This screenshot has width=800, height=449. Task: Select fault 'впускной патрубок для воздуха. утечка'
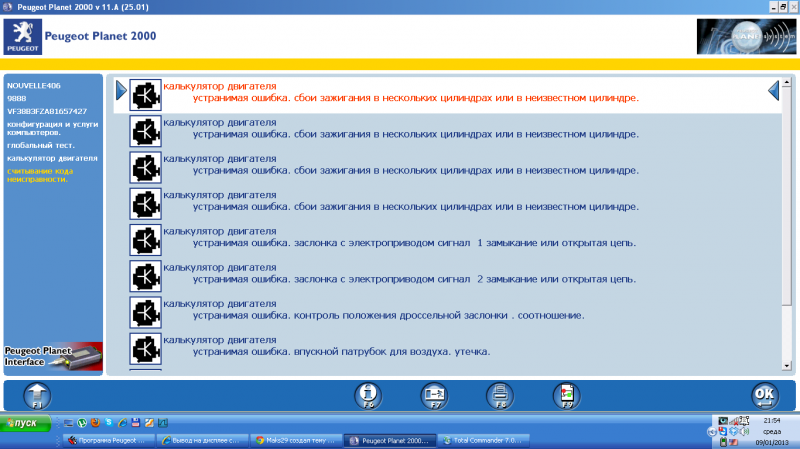pos(341,352)
